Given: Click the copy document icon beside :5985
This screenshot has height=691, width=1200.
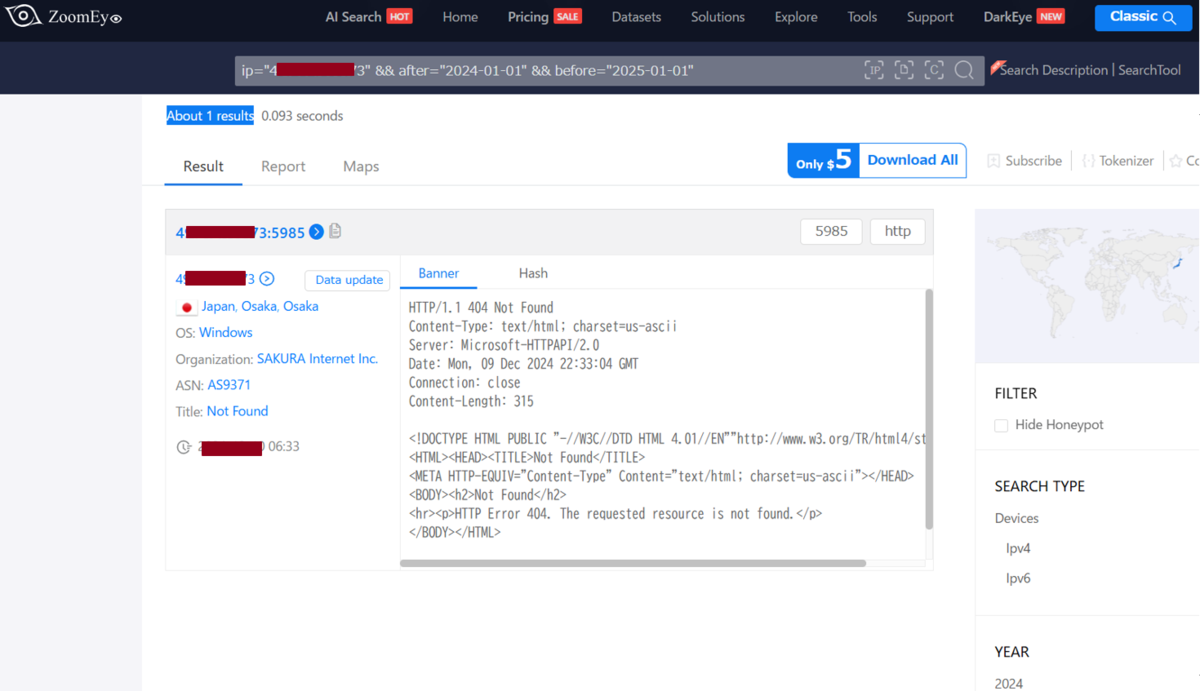Looking at the screenshot, I should coord(335,231).
